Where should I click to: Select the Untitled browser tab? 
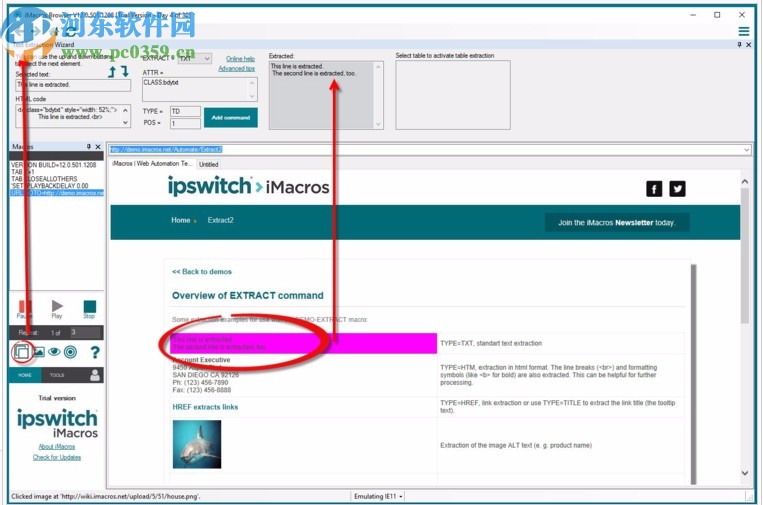click(x=208, y=164)
